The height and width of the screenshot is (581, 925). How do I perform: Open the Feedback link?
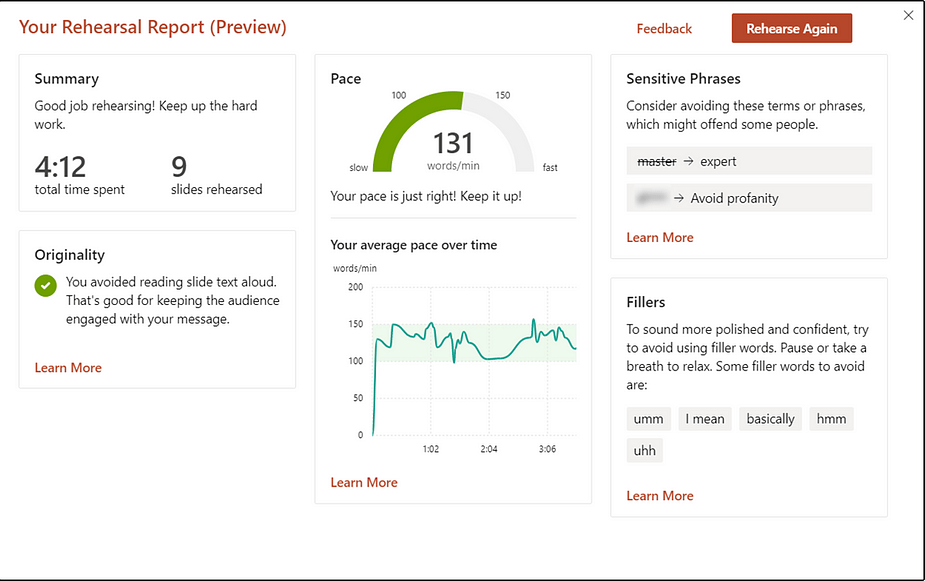[664, 29]
